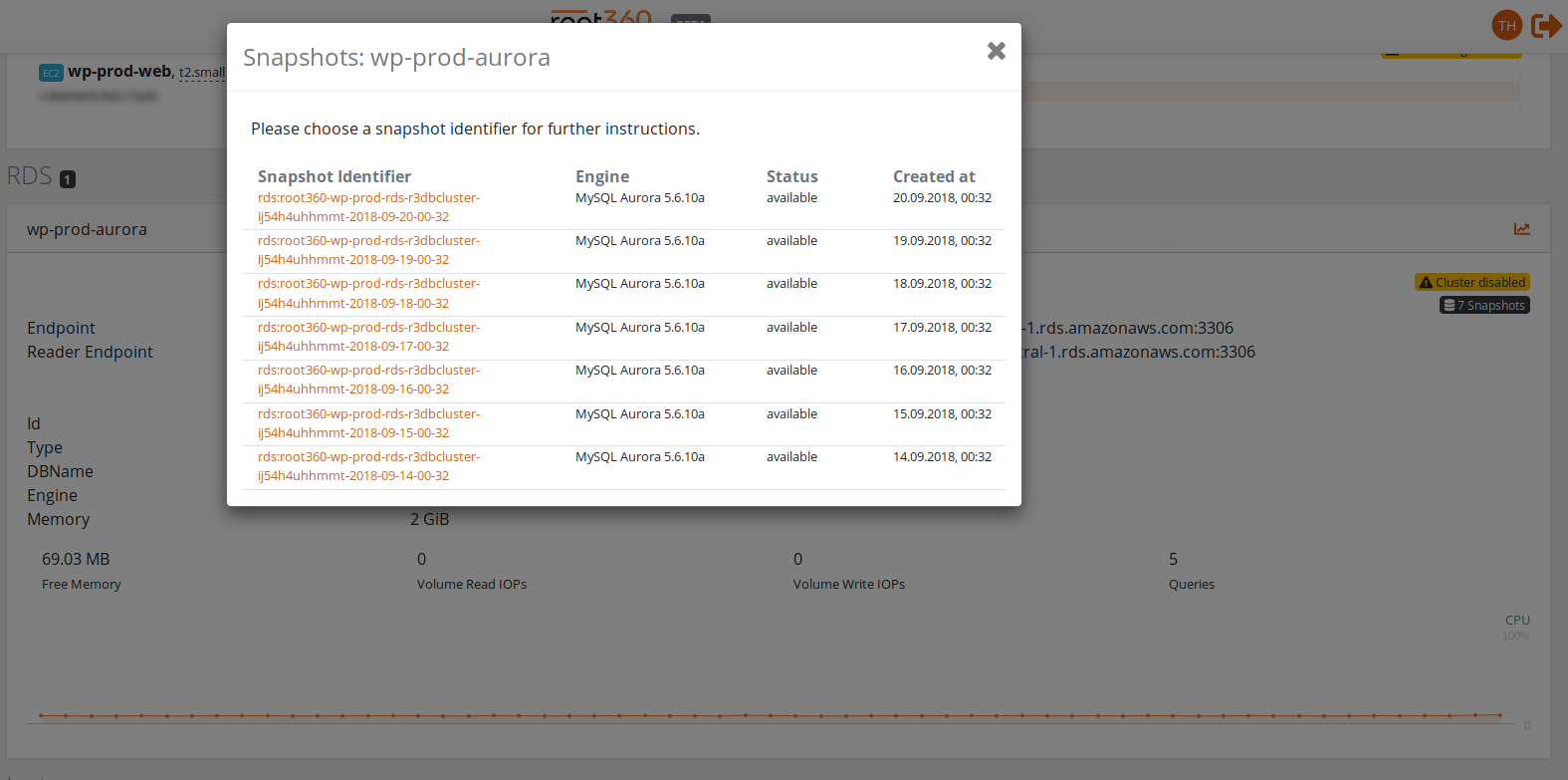Click the 14.09.2018, 00:32 created date
Screen dimensions: 1568x780
(942, 457)
